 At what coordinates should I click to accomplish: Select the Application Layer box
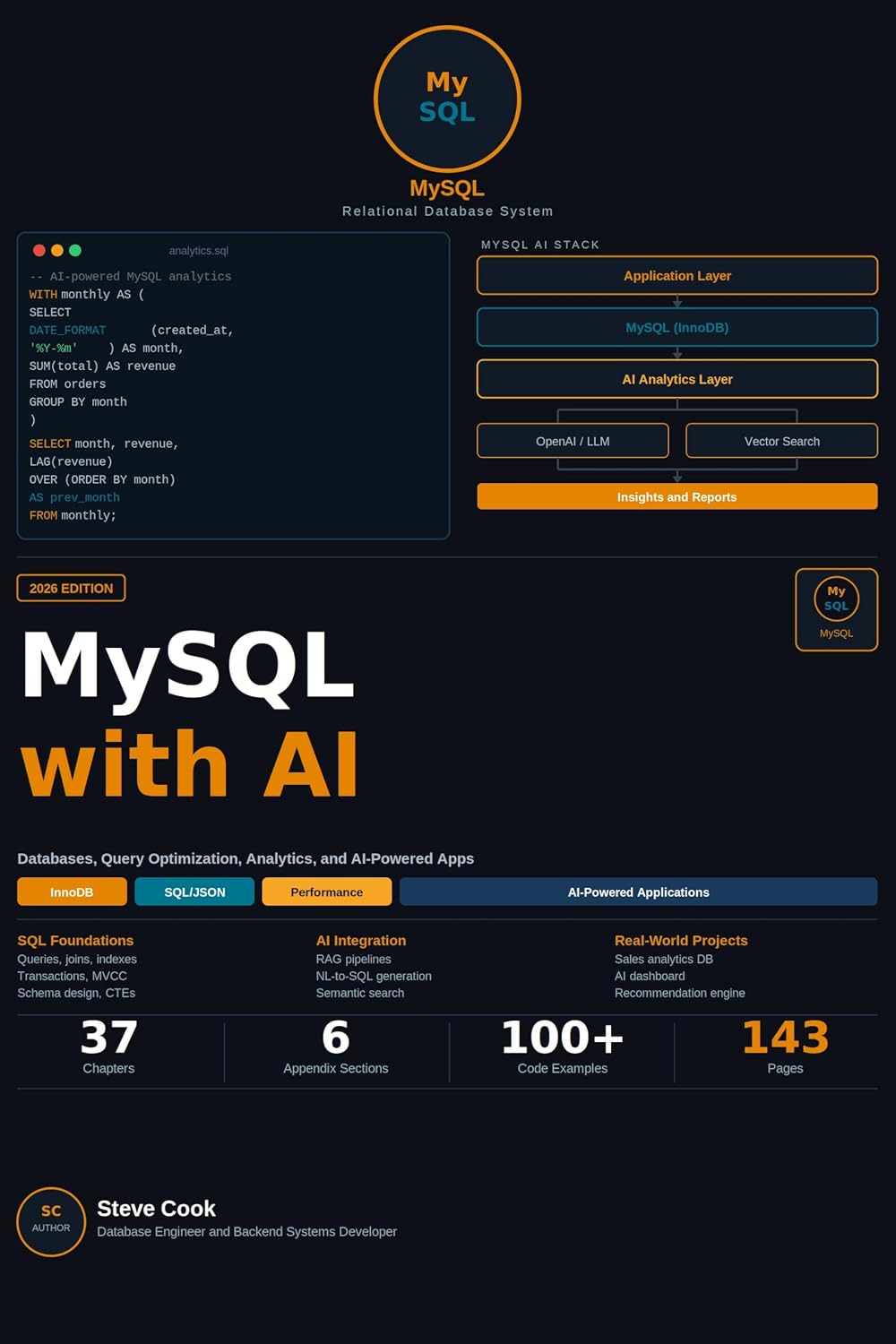click(677, 276)
